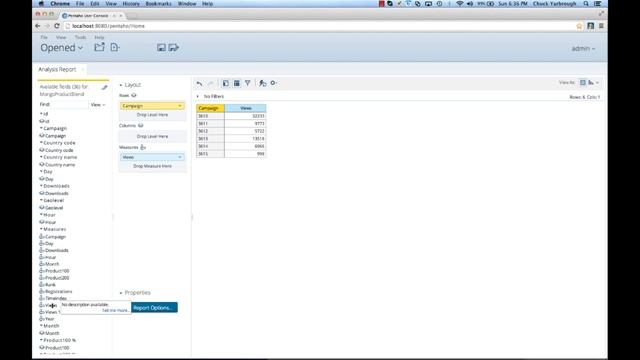Collapse the Campaign group in field list

tap(41, 128)
